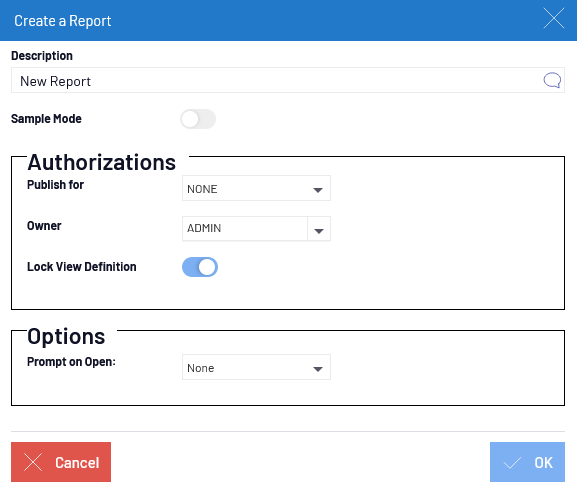The width and height of the screenshot is (577, 487).
Task: Expand the Owner dropdown arrow
Action: 319,229
